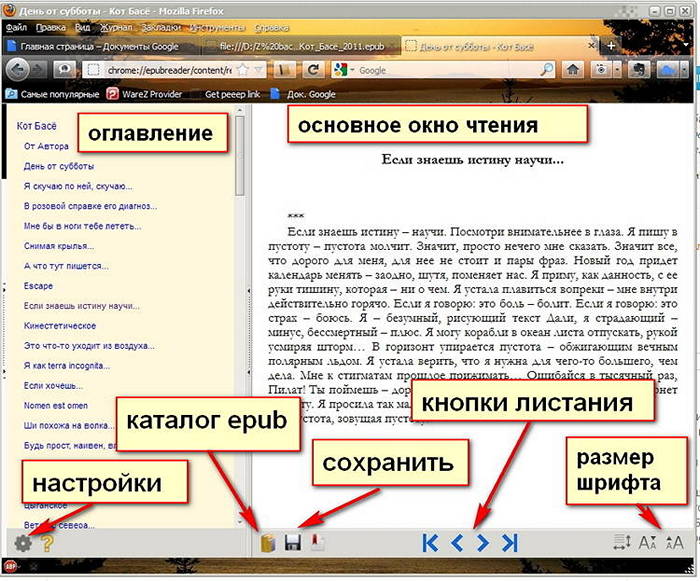Click the yellow question mark help icon
This screenshot has height=581, width=700.
point(46,543)
